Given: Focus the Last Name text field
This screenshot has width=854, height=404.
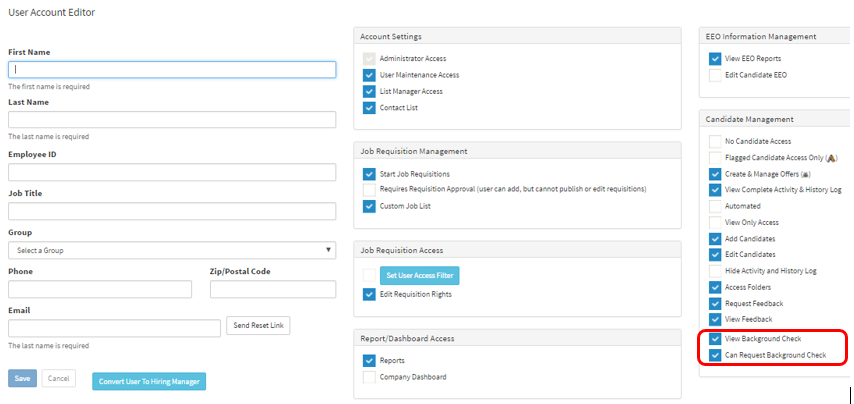Looking at the screenshot, I should (x=172, y=120).
